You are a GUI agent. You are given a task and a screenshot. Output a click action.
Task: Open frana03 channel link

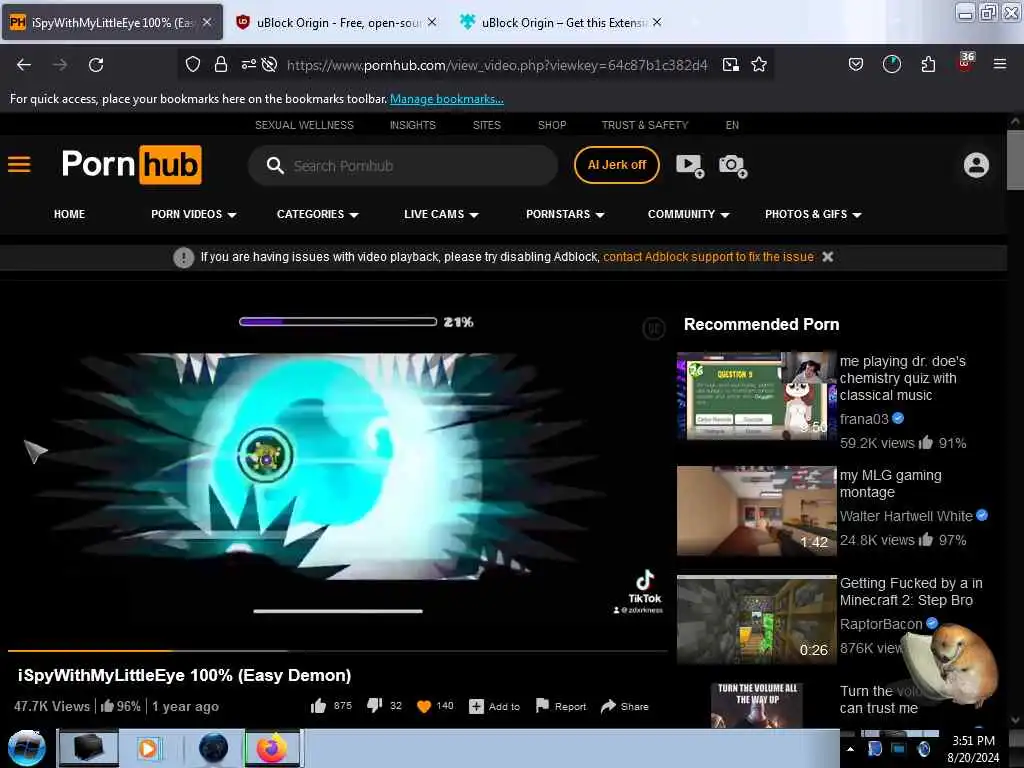coord(863,419)
